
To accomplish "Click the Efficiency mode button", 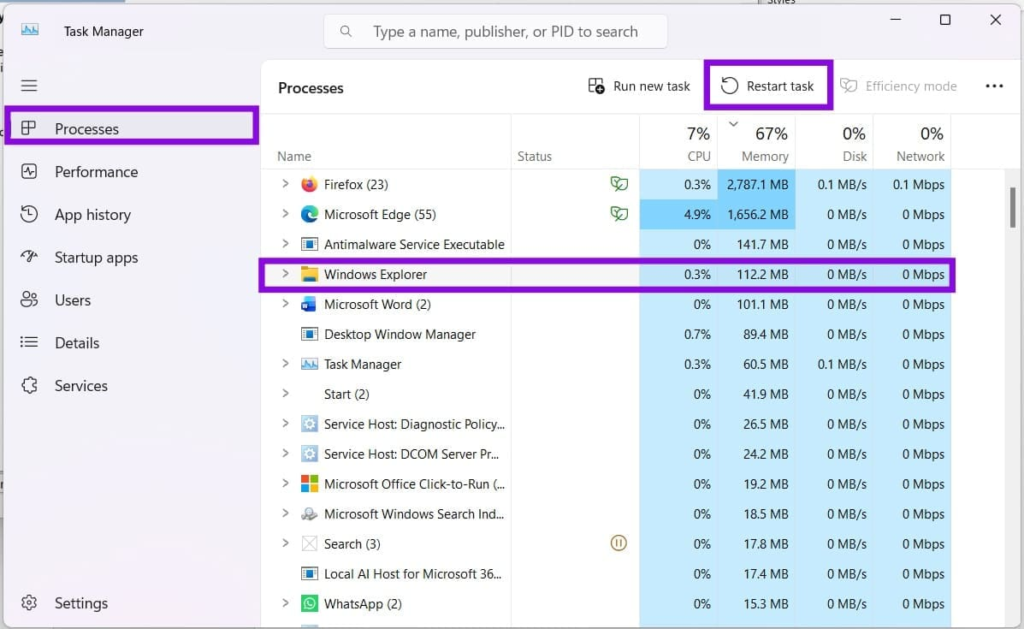I will [898, 86].
